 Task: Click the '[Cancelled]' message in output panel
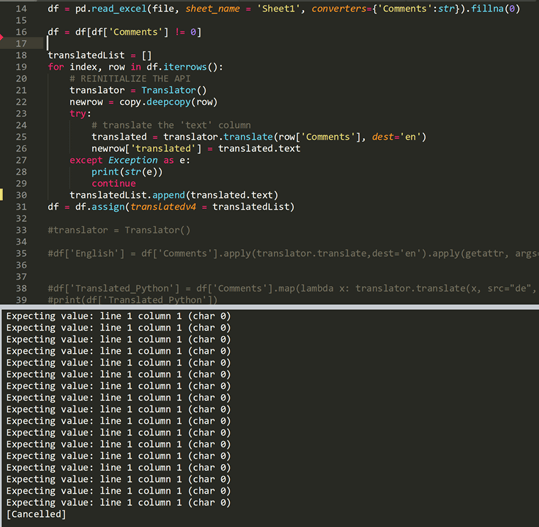36,514
